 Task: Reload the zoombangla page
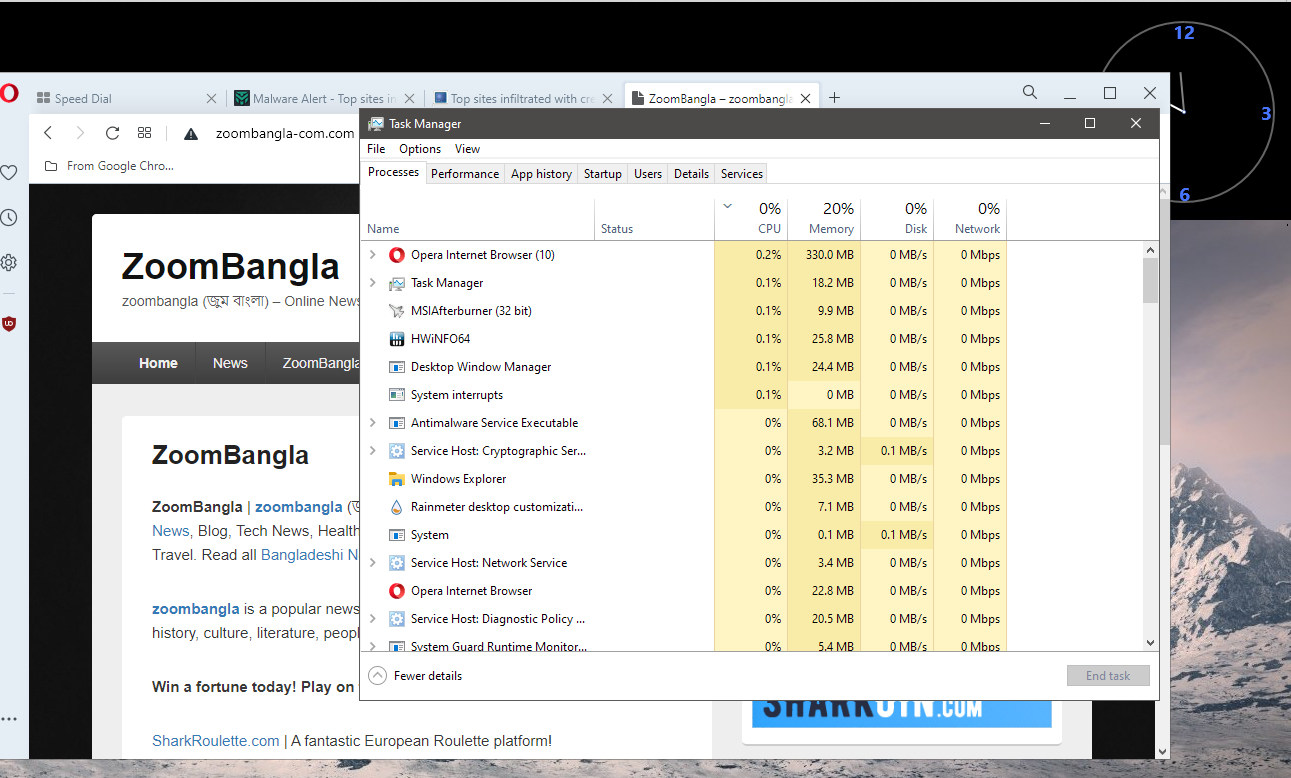click(x=112, y=133)
